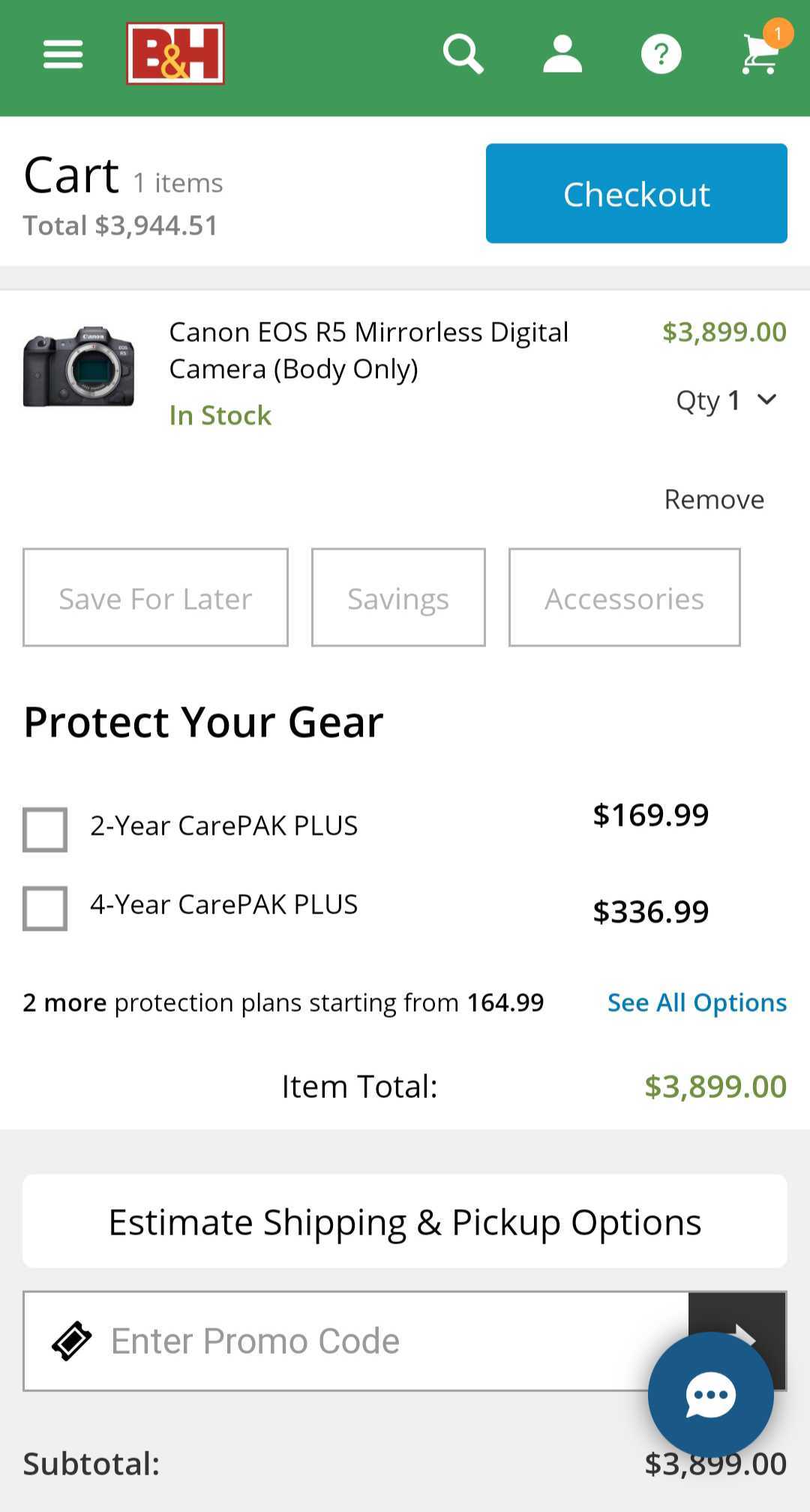This screenshot has height=1512, width=810.
Task: Tap the promo code ticket icon
Action: click(71, 1340)
